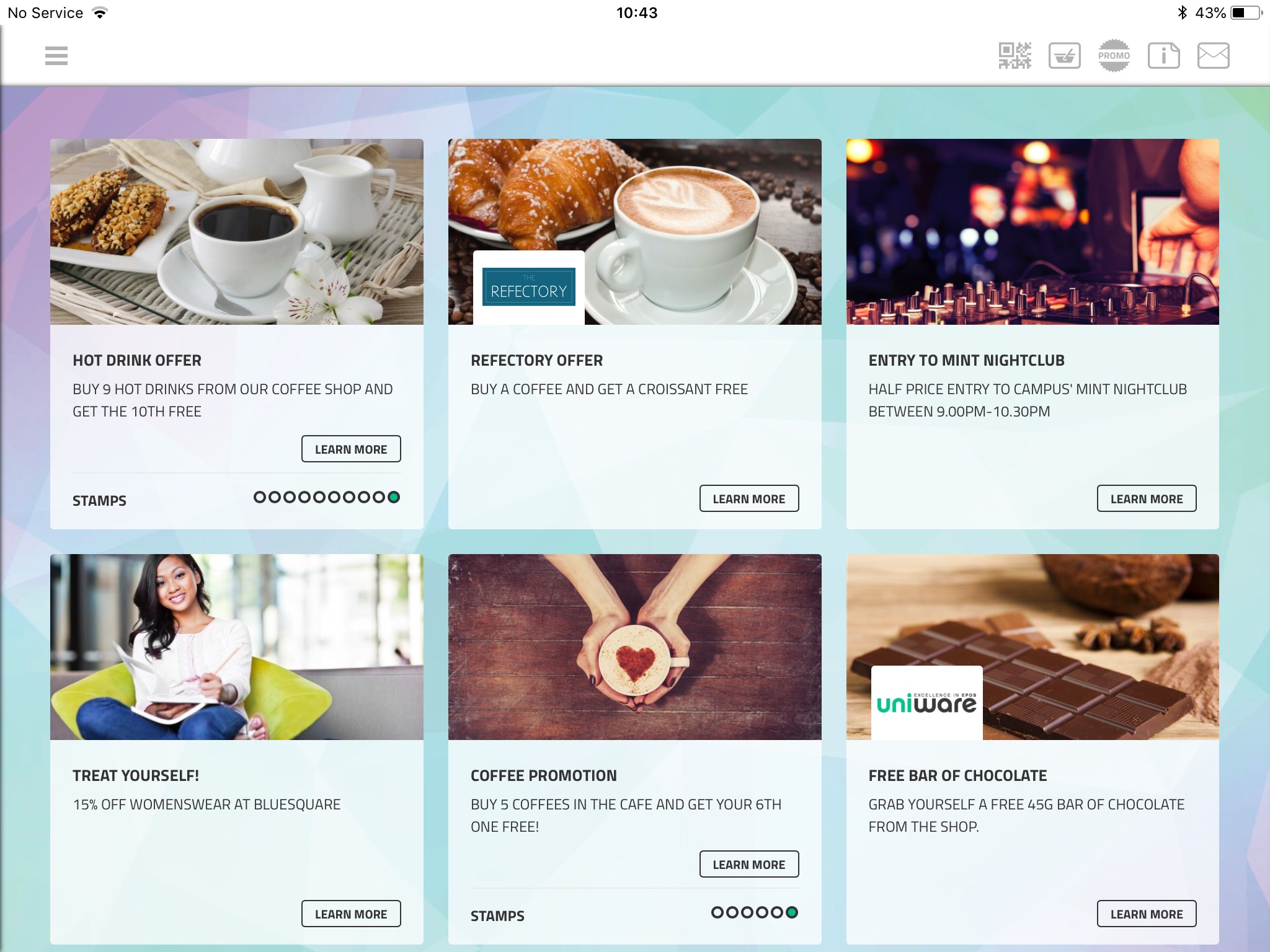Select the PROMO stamp icon
Screen dimensions: 1270x952
pos(1113,55)
